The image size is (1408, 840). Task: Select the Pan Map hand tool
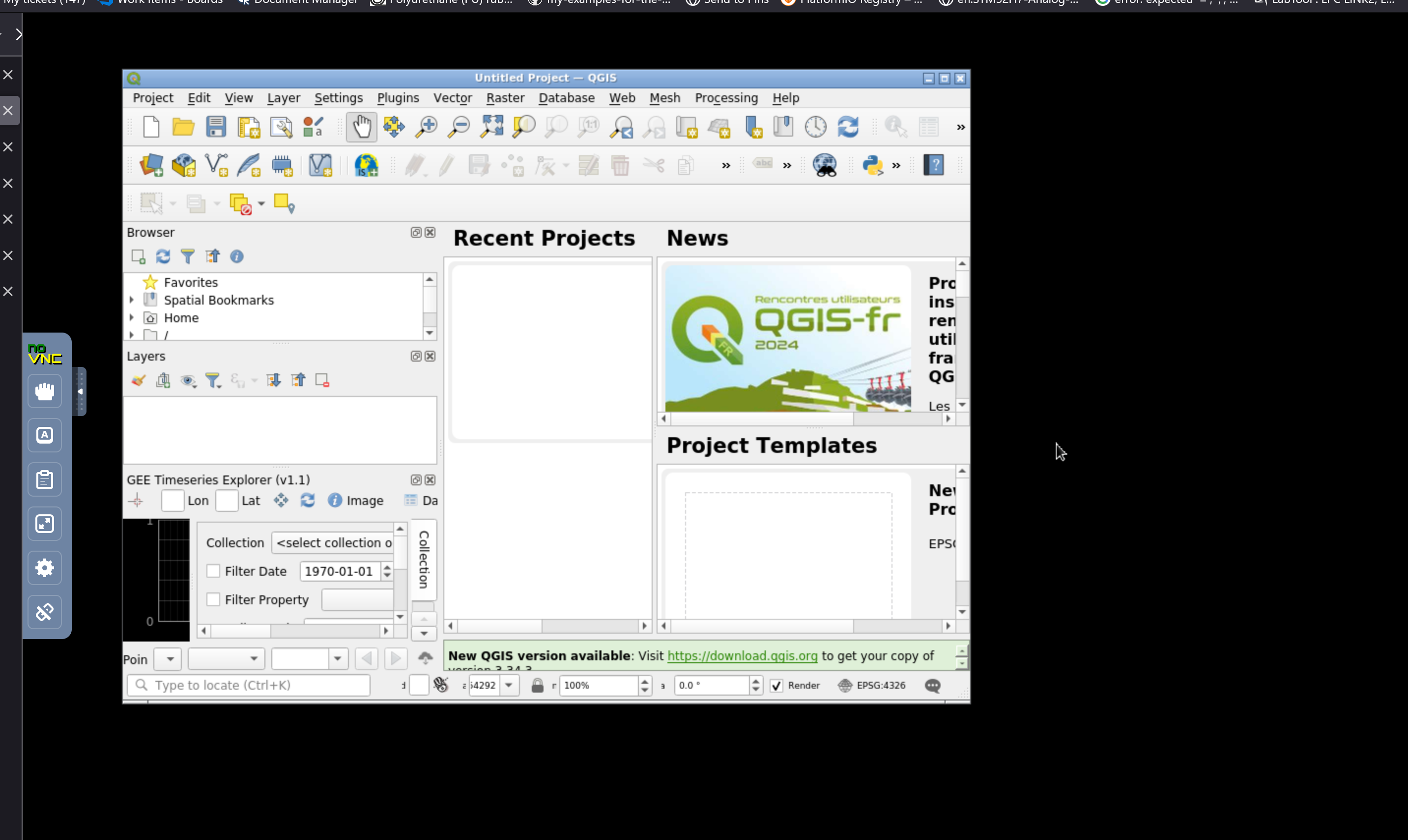pyautogui.click(x=361, y=127)
